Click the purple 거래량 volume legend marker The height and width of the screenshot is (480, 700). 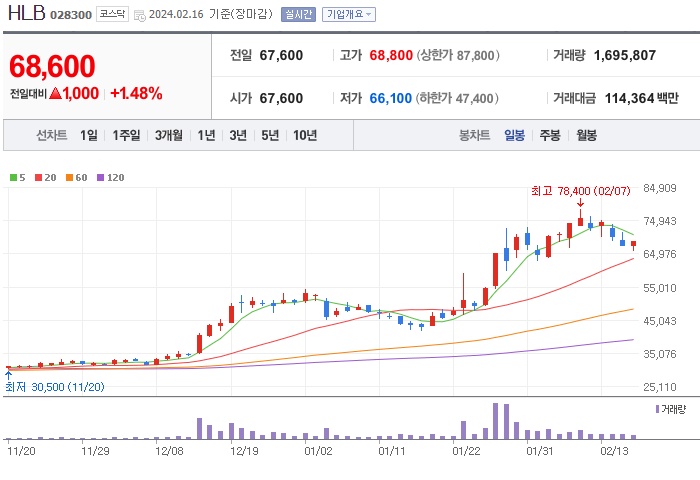point(657,409)
